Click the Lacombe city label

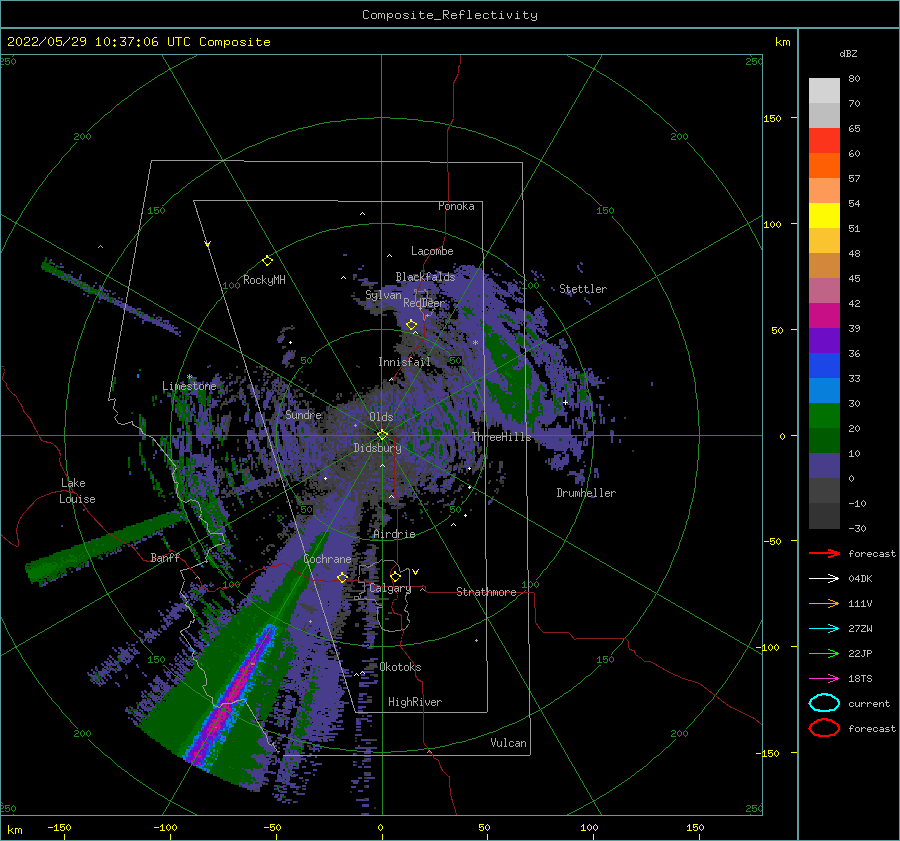[432, 251]
